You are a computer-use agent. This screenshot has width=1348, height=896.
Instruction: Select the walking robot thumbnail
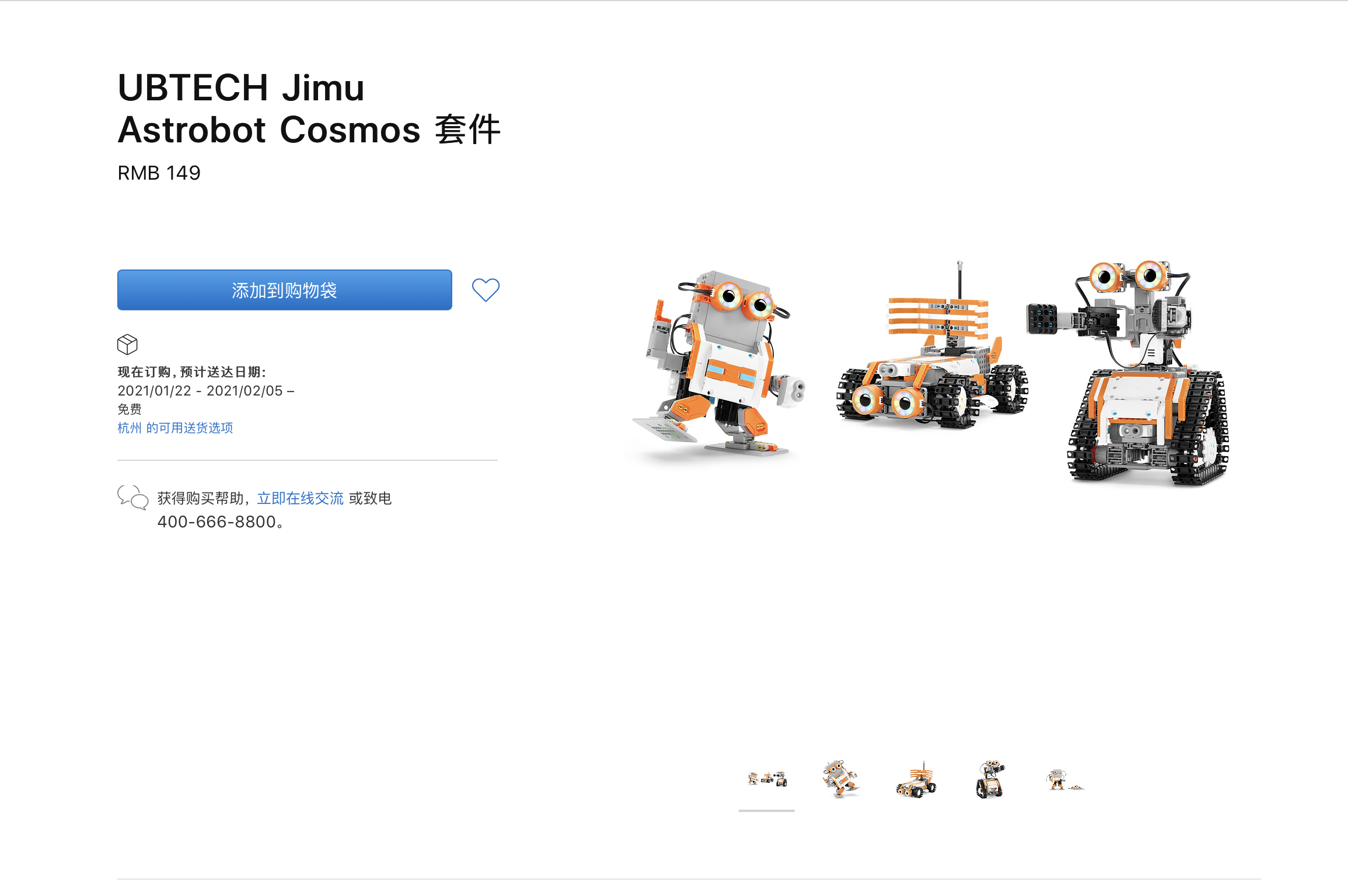pyautogui.click(x=840, y=779)
